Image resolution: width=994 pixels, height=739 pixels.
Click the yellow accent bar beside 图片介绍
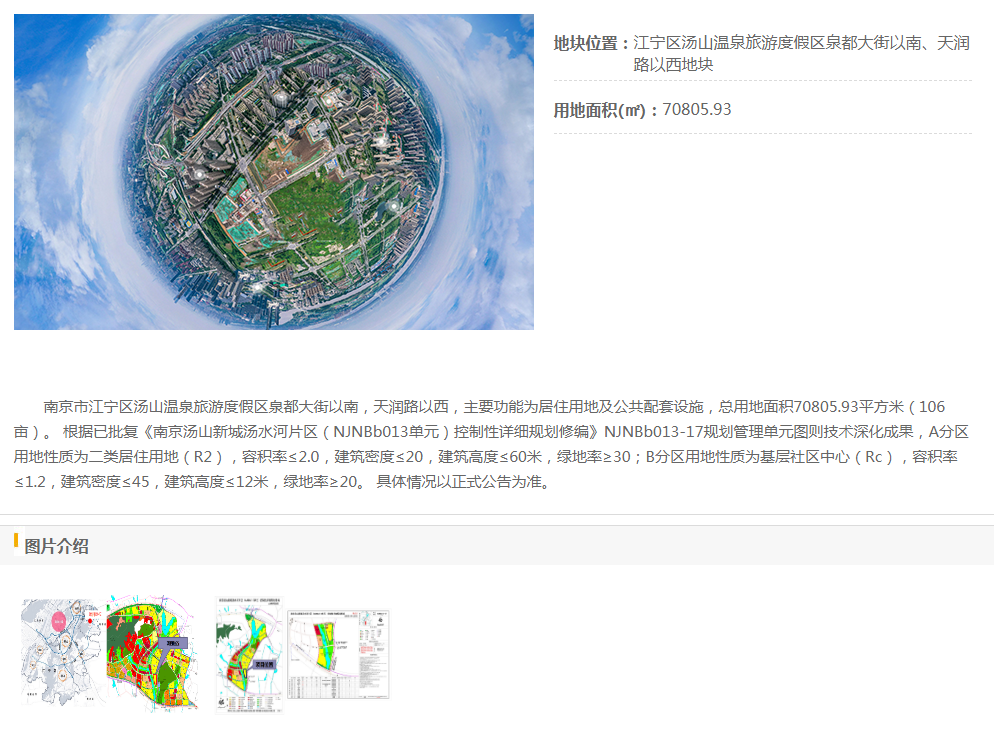[x=16, y=541]
